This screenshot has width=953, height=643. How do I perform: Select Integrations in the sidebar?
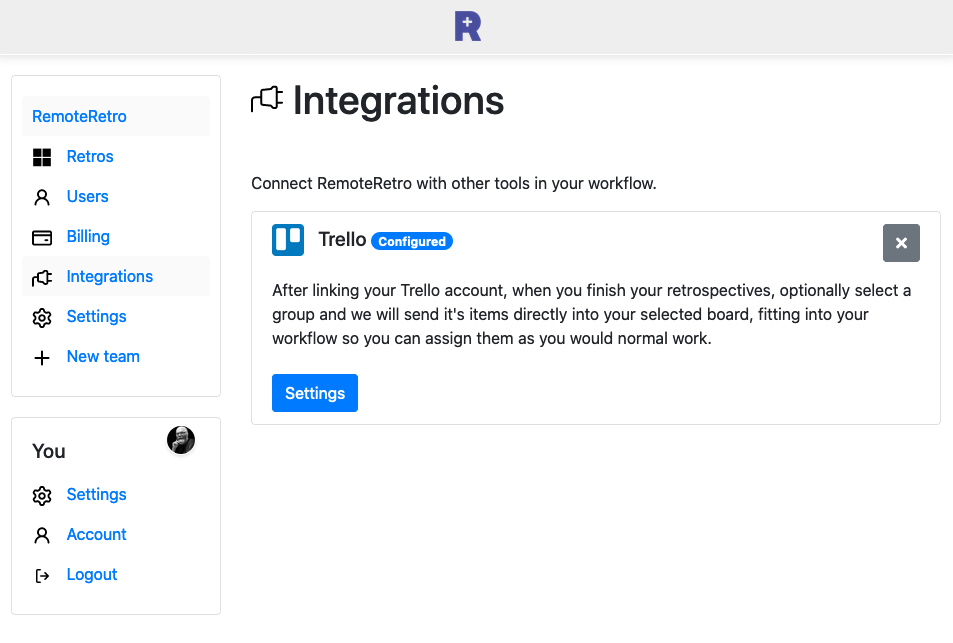point(109,277)
